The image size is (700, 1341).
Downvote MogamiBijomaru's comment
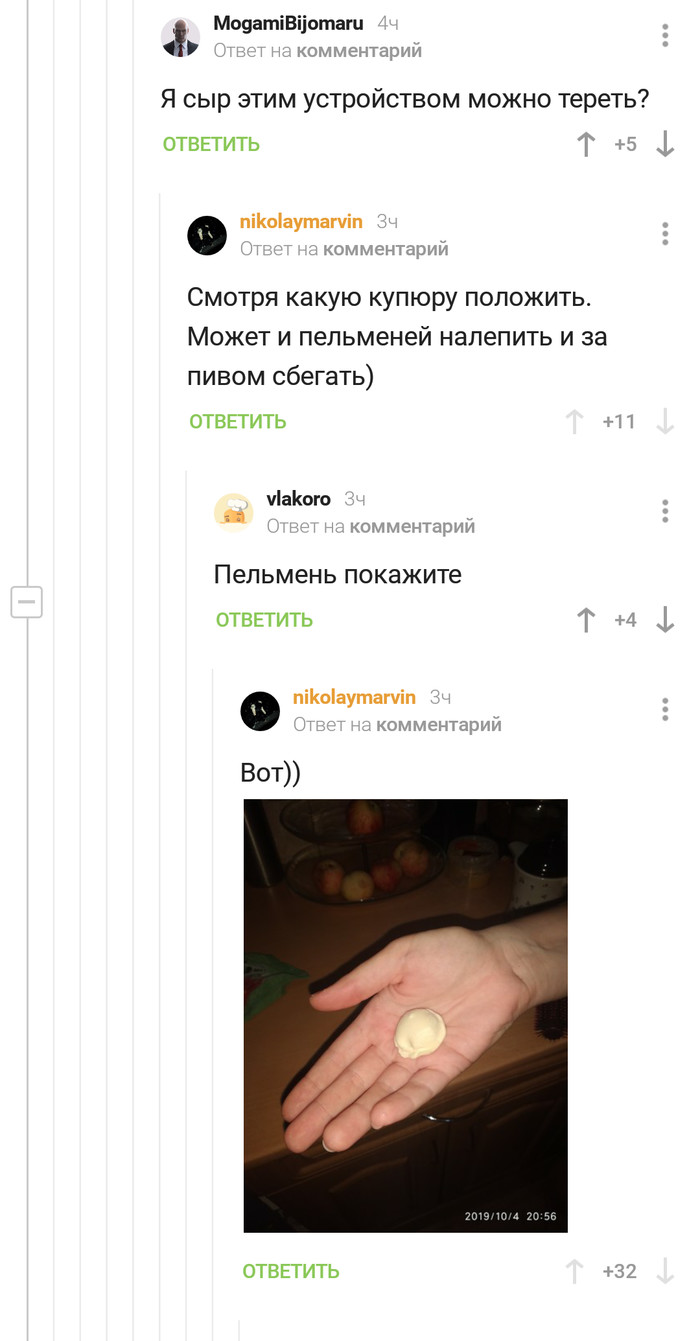(665, 144)
